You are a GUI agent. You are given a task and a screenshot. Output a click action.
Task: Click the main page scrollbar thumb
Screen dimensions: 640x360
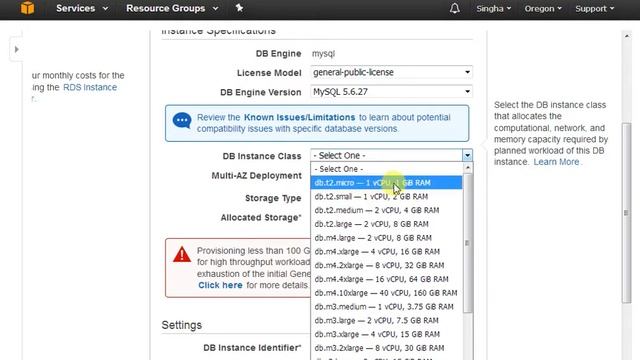tap(627, 213)
